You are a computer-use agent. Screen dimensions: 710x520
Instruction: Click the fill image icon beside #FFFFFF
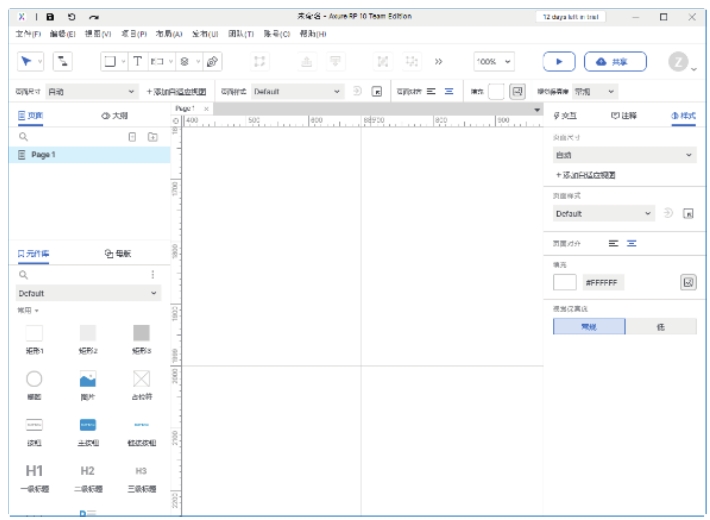[x=688, y=283]
